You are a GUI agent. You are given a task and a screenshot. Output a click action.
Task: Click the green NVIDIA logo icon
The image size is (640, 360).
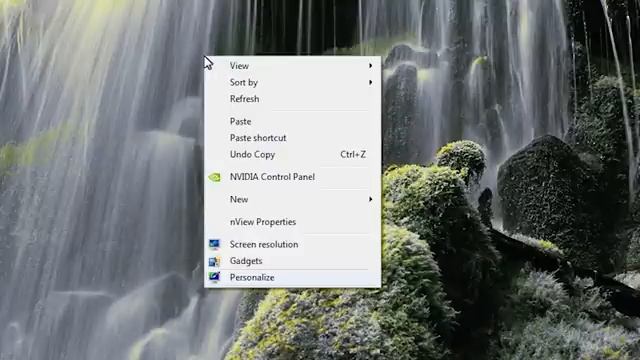(214, 177)
